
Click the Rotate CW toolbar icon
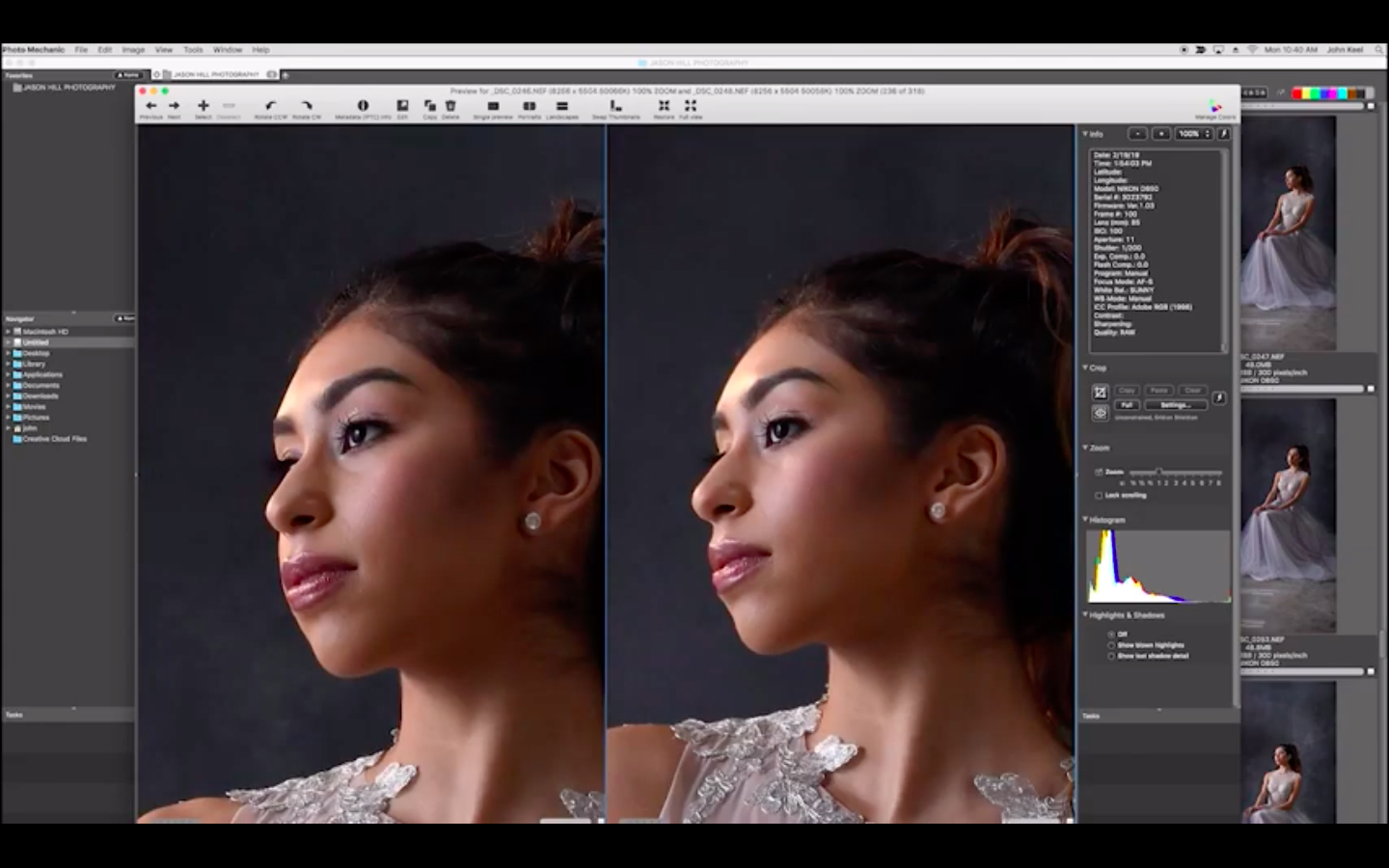tap(306, 106)
